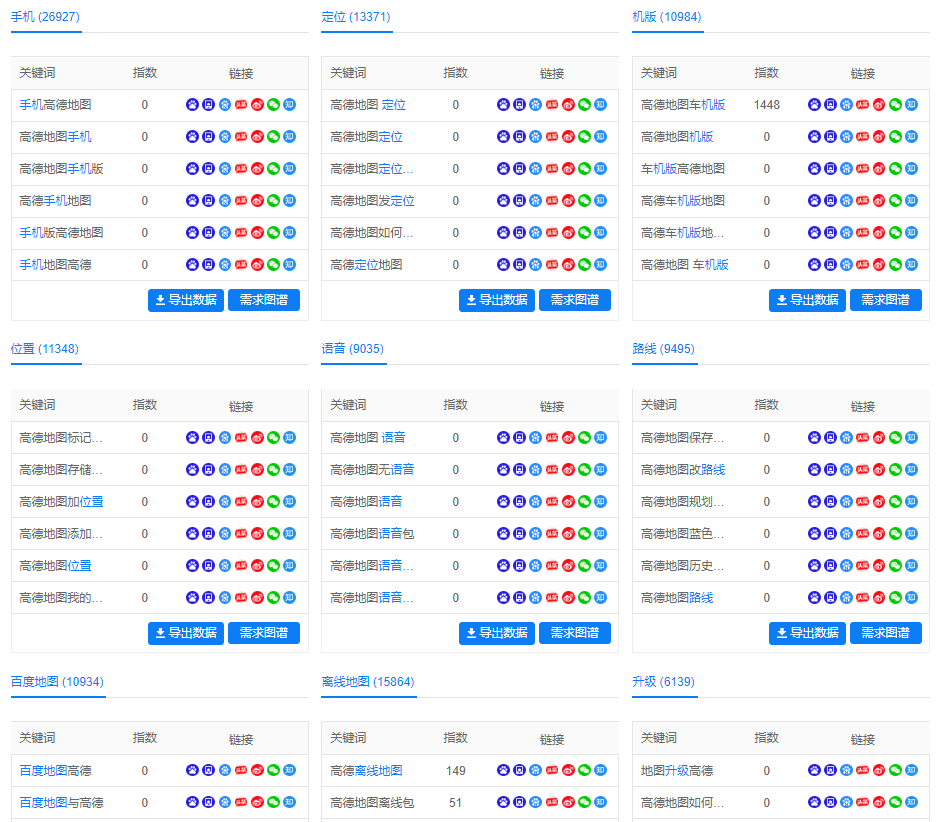
Task: Select index value 51 for 高德地图离线包
Action: coord(456,802)
